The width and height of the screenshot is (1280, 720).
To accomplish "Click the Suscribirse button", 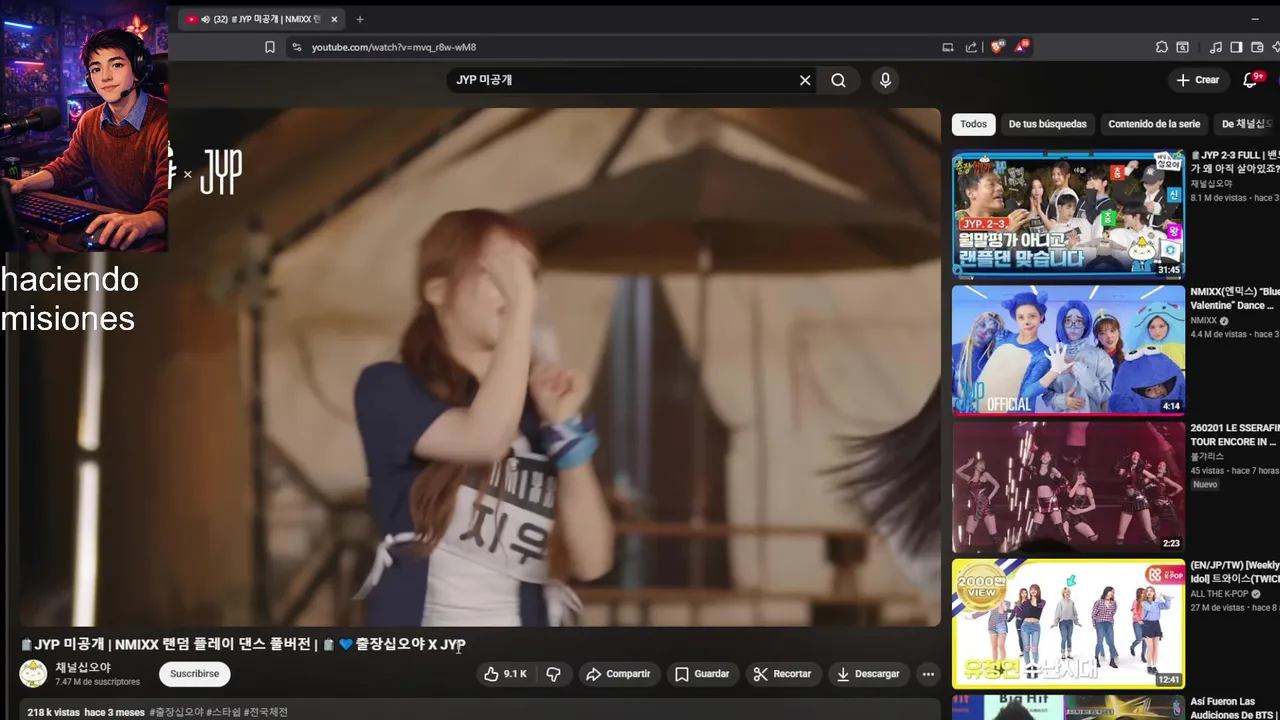I will (x=194, y=674).
